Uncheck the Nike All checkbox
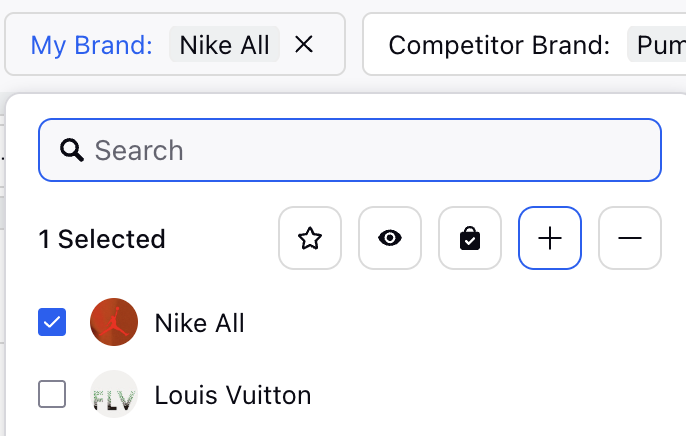The width and height of the screenshot is (686, 436). click(52, 322)
